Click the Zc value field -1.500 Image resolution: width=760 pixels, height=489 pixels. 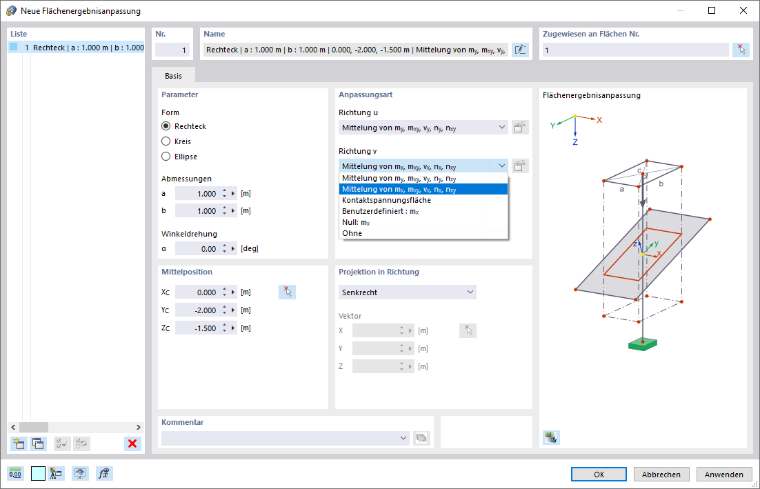point(197,328)
